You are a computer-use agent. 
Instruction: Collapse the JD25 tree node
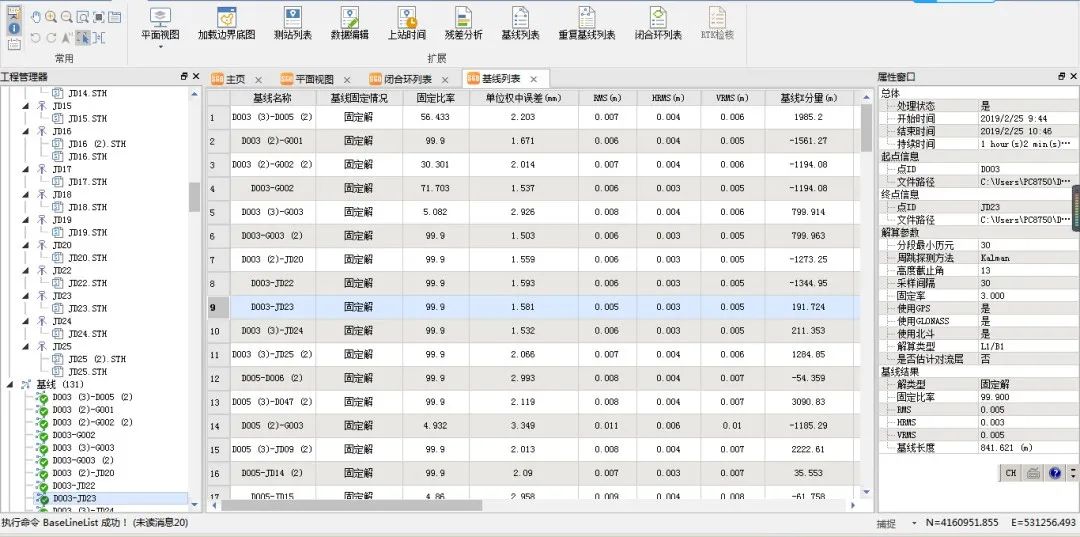pyautogui.click(x=26, y=346)
